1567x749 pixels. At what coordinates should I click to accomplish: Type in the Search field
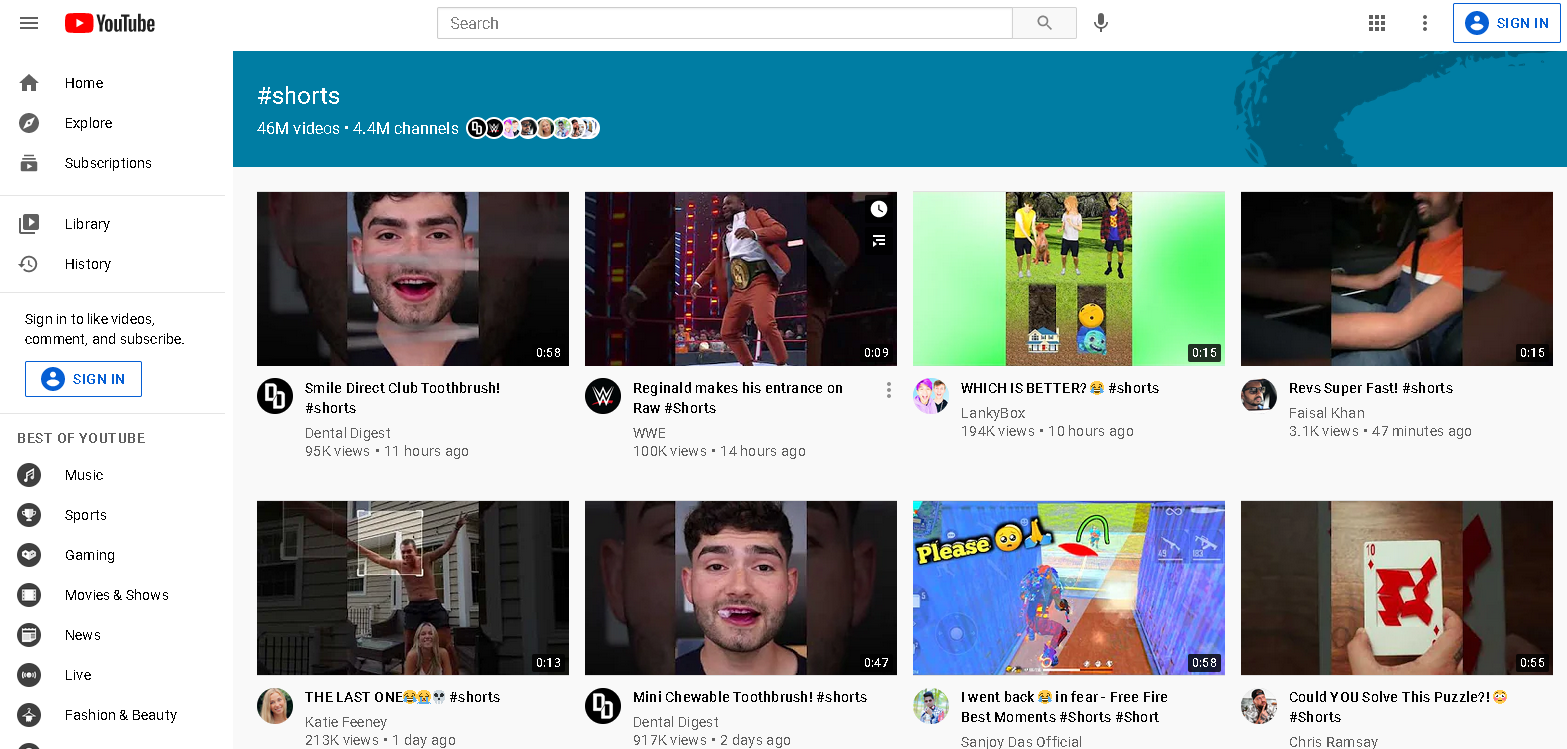click(725, 23)
